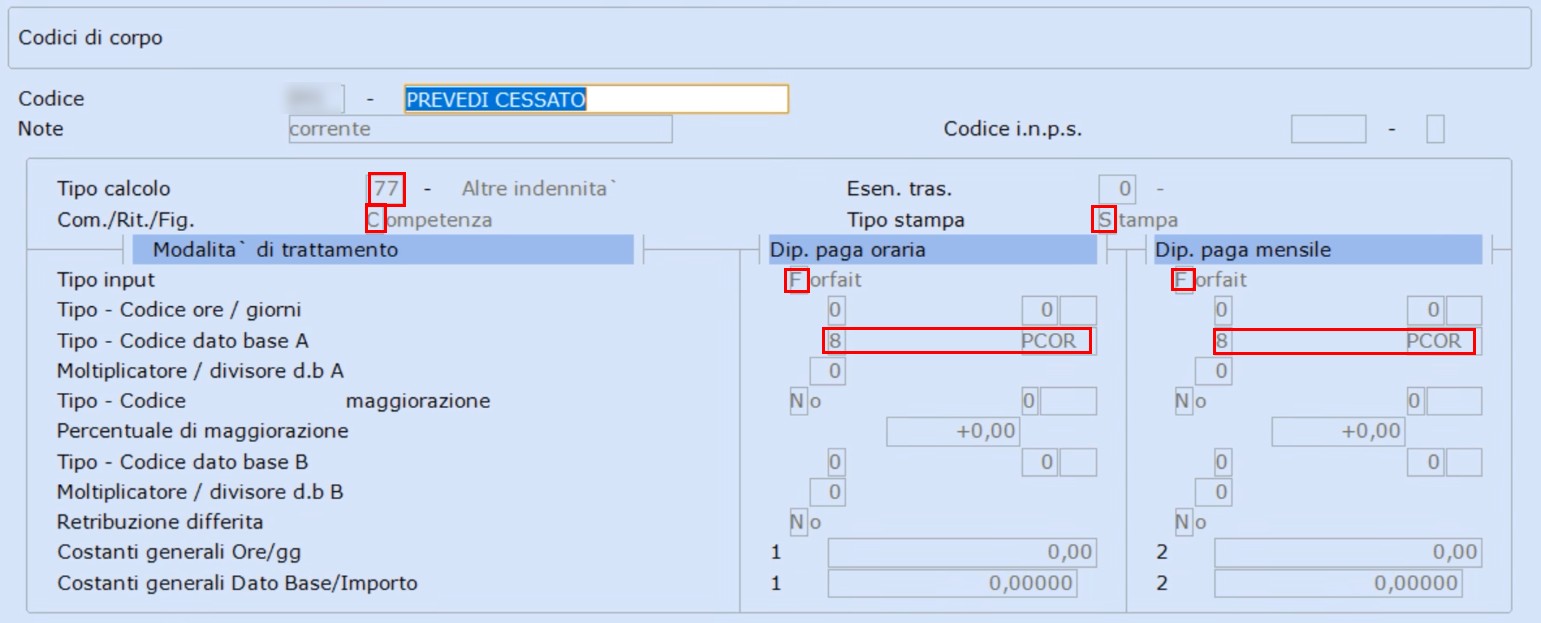Click the Tipo calcolo label
The width and height of the screenshot is (1541, 623).
pos(114,188)
